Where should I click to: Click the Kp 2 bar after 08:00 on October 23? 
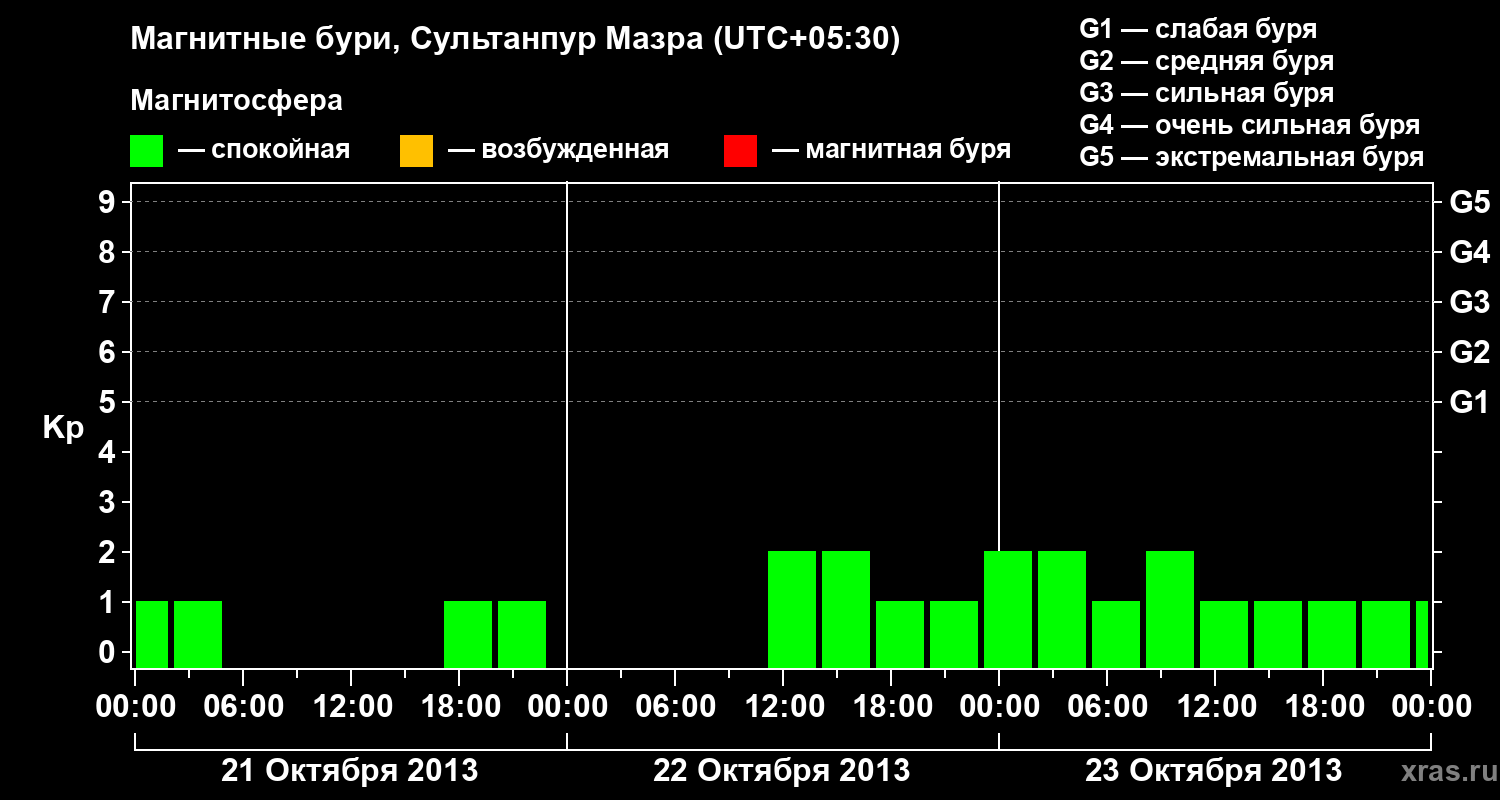(1170, 609)
